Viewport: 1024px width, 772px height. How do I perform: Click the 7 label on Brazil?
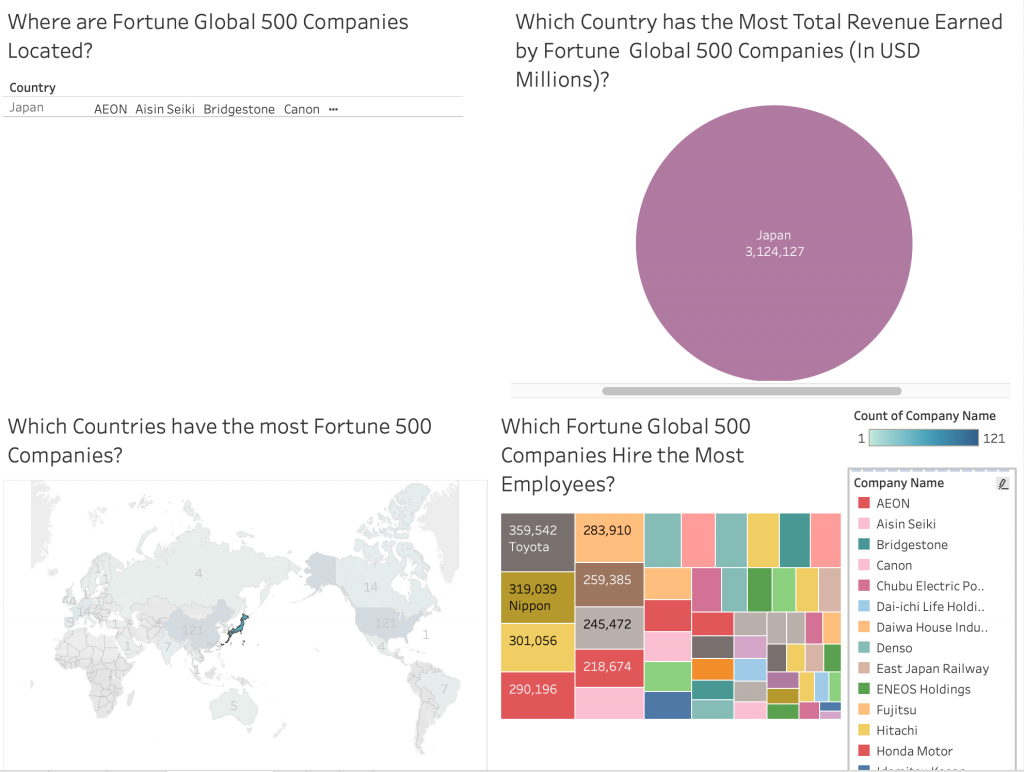point(444,688)
